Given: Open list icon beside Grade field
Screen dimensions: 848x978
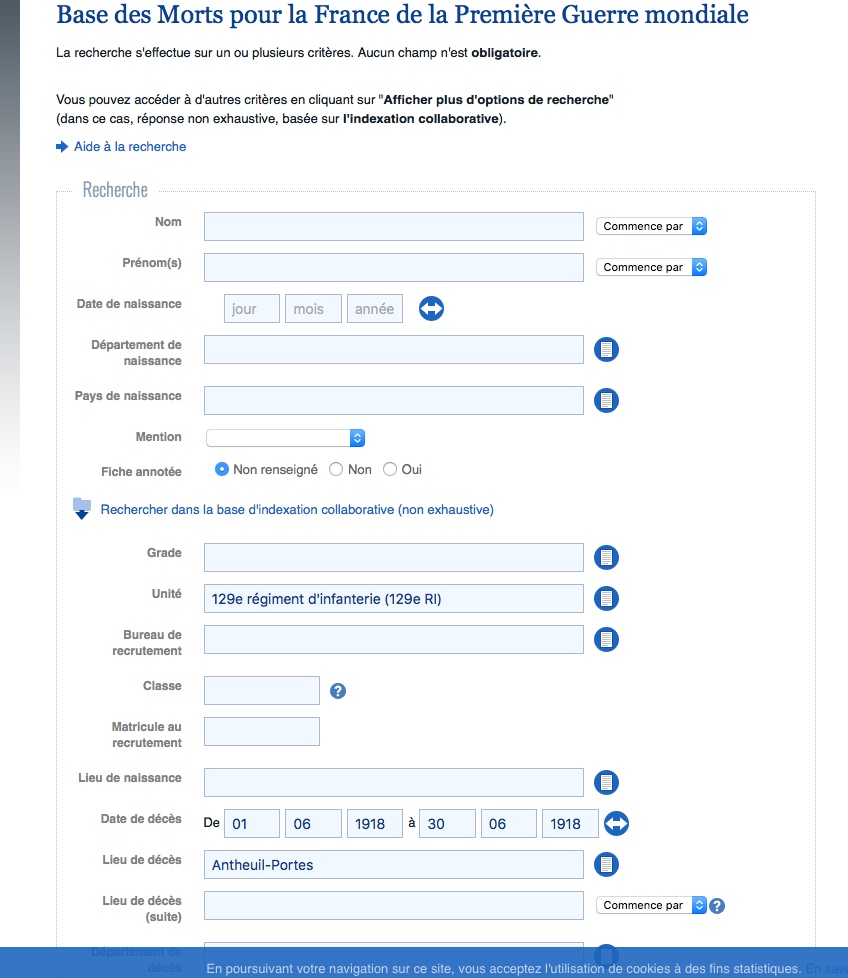Looking at the screenshot, I should point(606,557).
